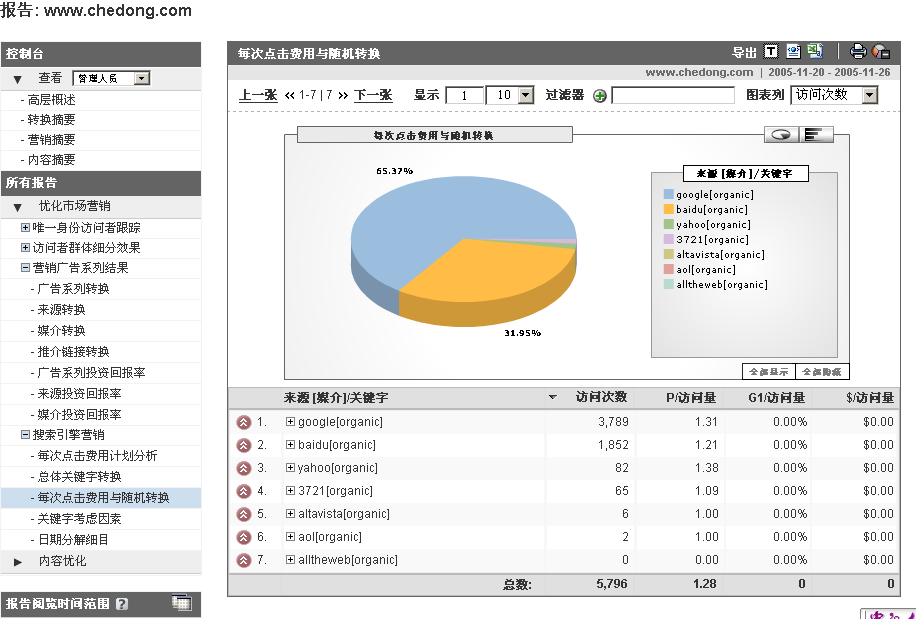Click help question mark beside 报告阅览时间范围
916x619 pixels.
(122, 604)
